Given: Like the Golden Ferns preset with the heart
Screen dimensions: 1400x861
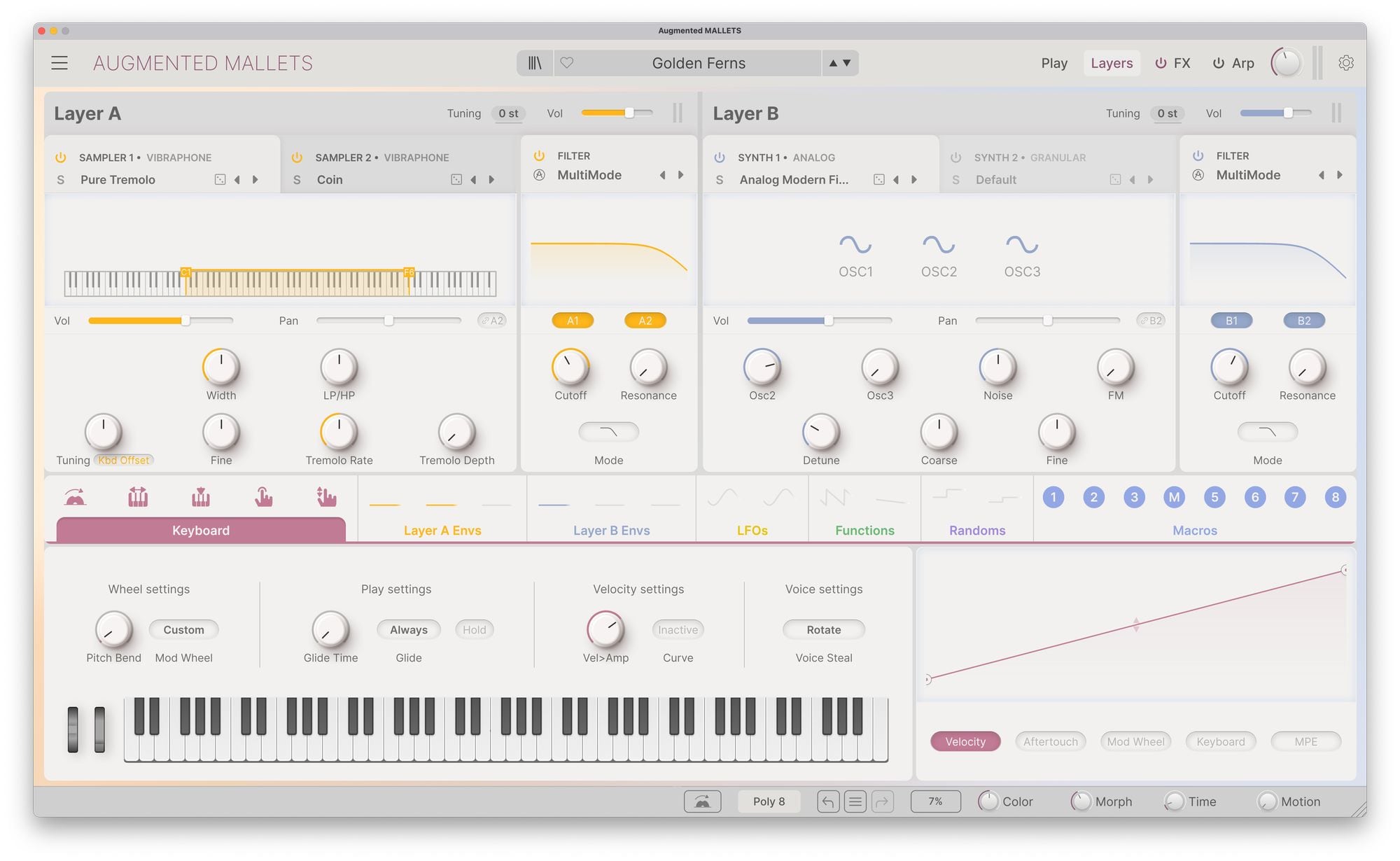Looking at the screenshot, I should (x=567, y=63).
